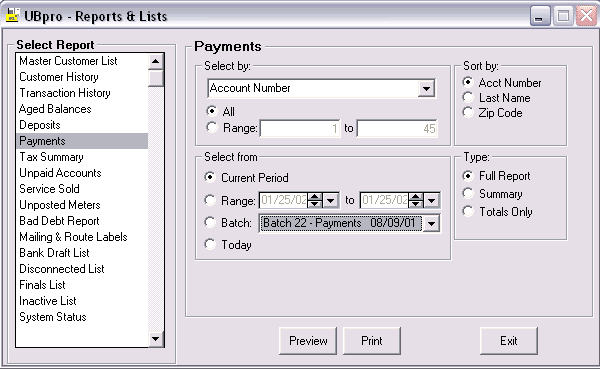Minimize the Reports & Lists window

tap(540, 16)
